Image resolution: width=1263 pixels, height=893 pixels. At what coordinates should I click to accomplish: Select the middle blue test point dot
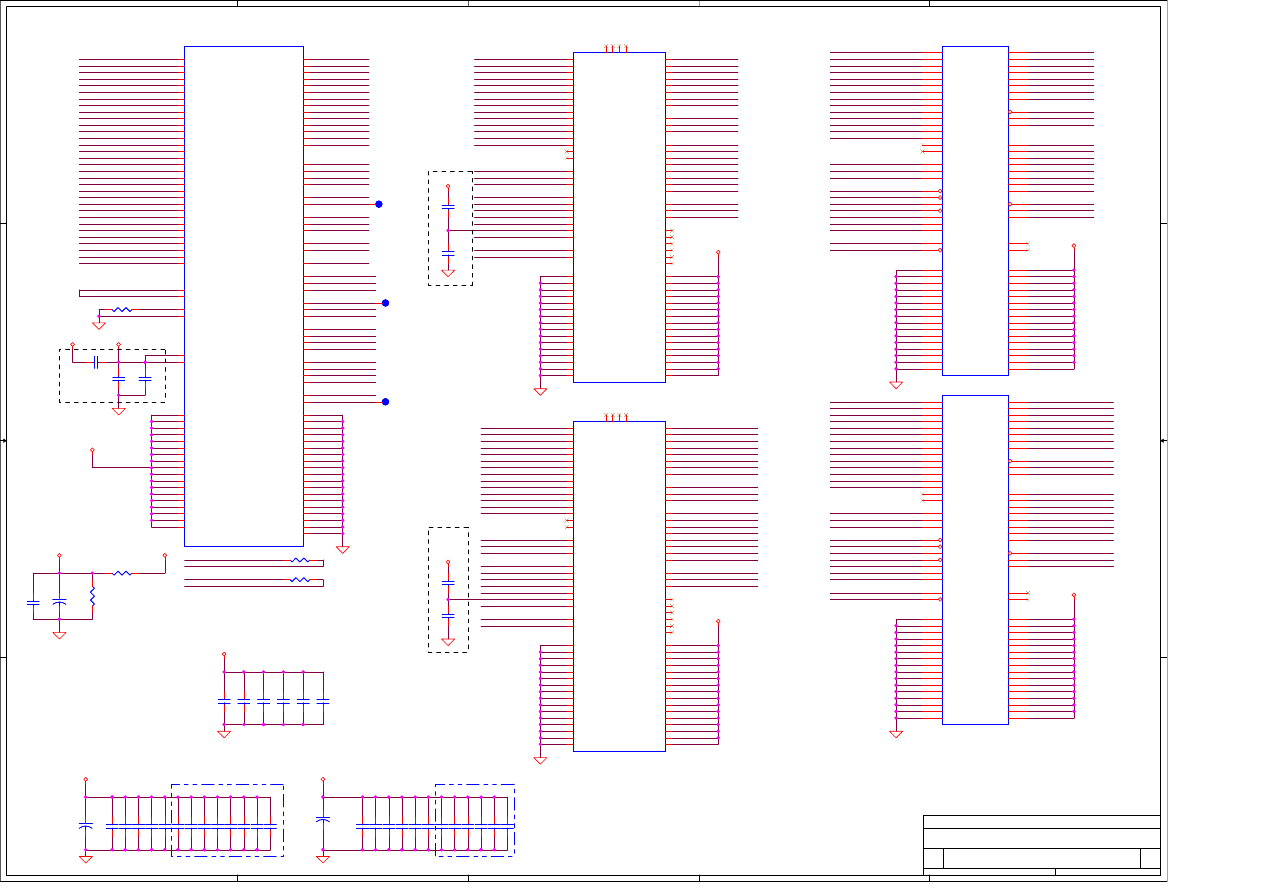click(385, 303)
